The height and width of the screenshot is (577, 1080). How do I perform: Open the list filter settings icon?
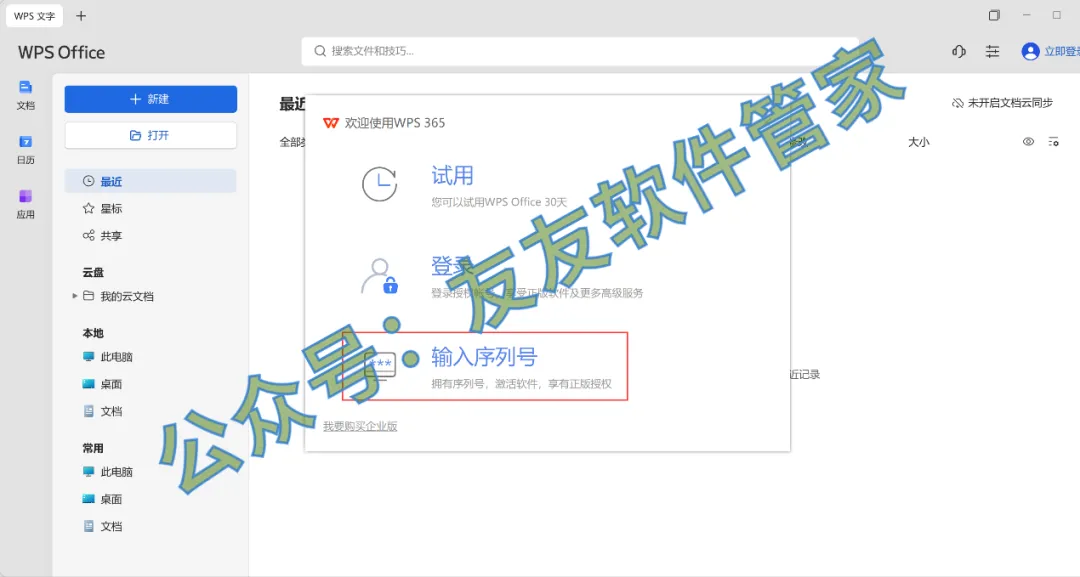pyautogui.click(x=1053, y=142)
